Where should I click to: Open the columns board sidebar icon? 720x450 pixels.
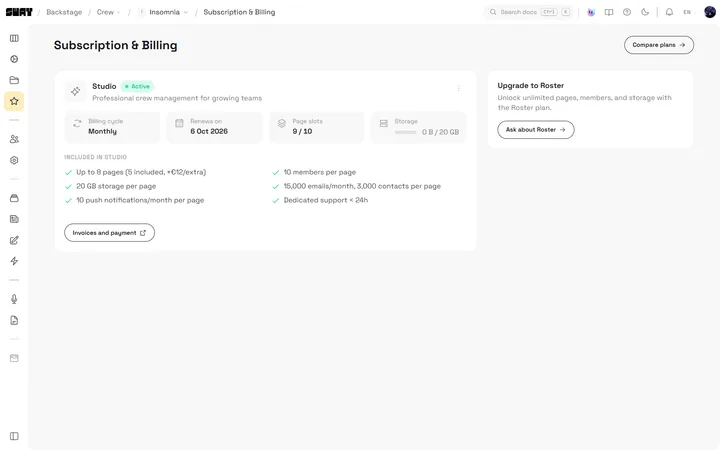tap(14, 38)
